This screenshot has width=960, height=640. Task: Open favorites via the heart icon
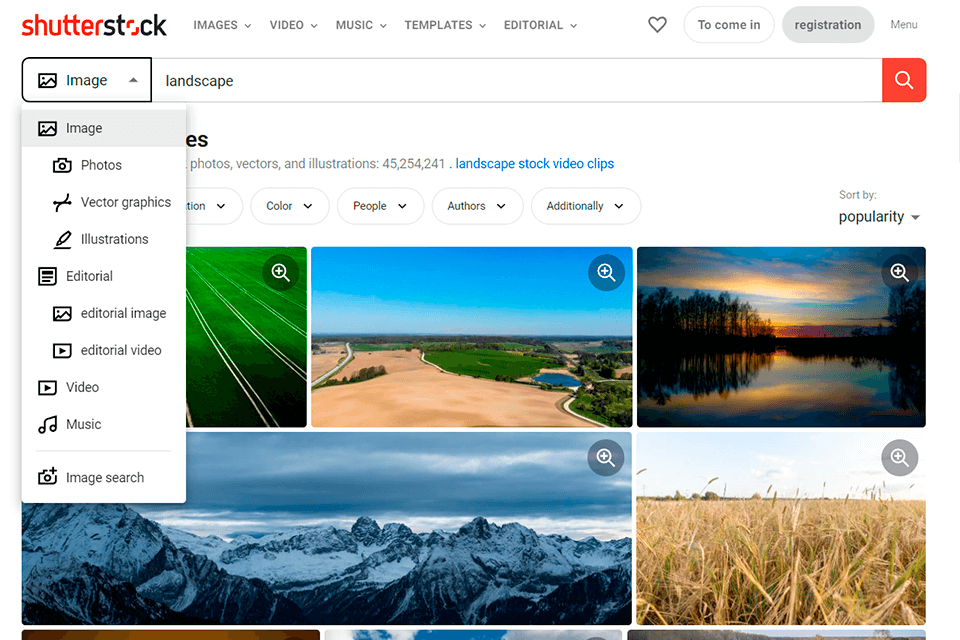[657, 24]
